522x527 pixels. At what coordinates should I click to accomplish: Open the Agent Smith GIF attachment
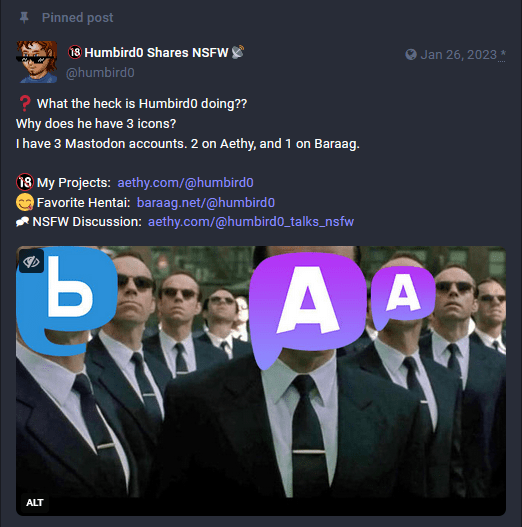coord(261,380)
